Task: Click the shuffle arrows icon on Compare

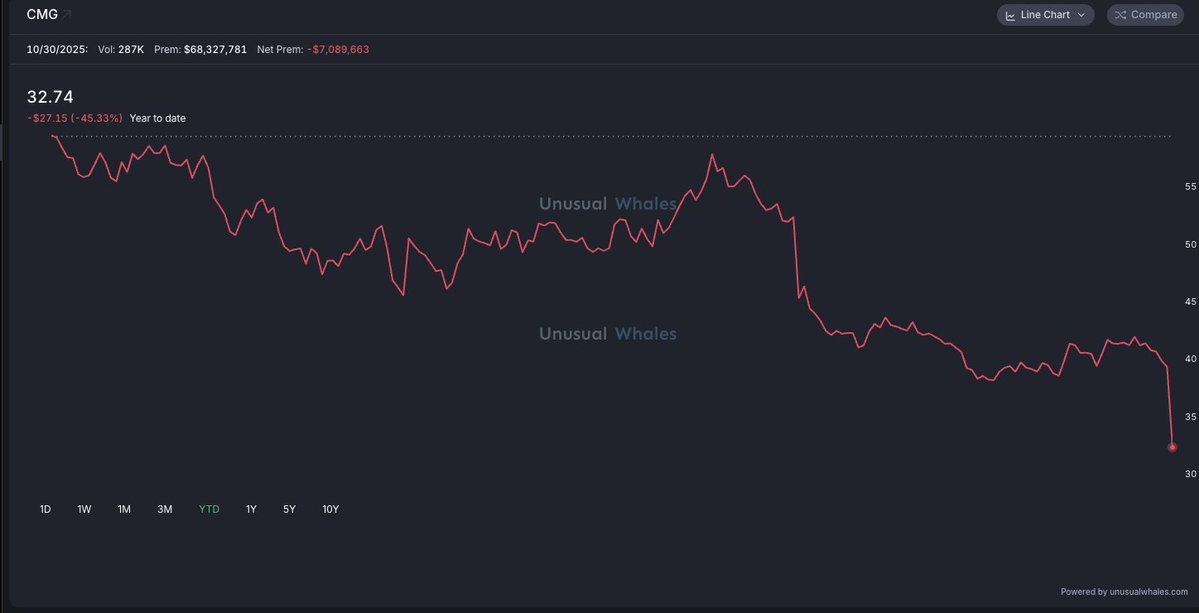Action: pos(1120,15)
